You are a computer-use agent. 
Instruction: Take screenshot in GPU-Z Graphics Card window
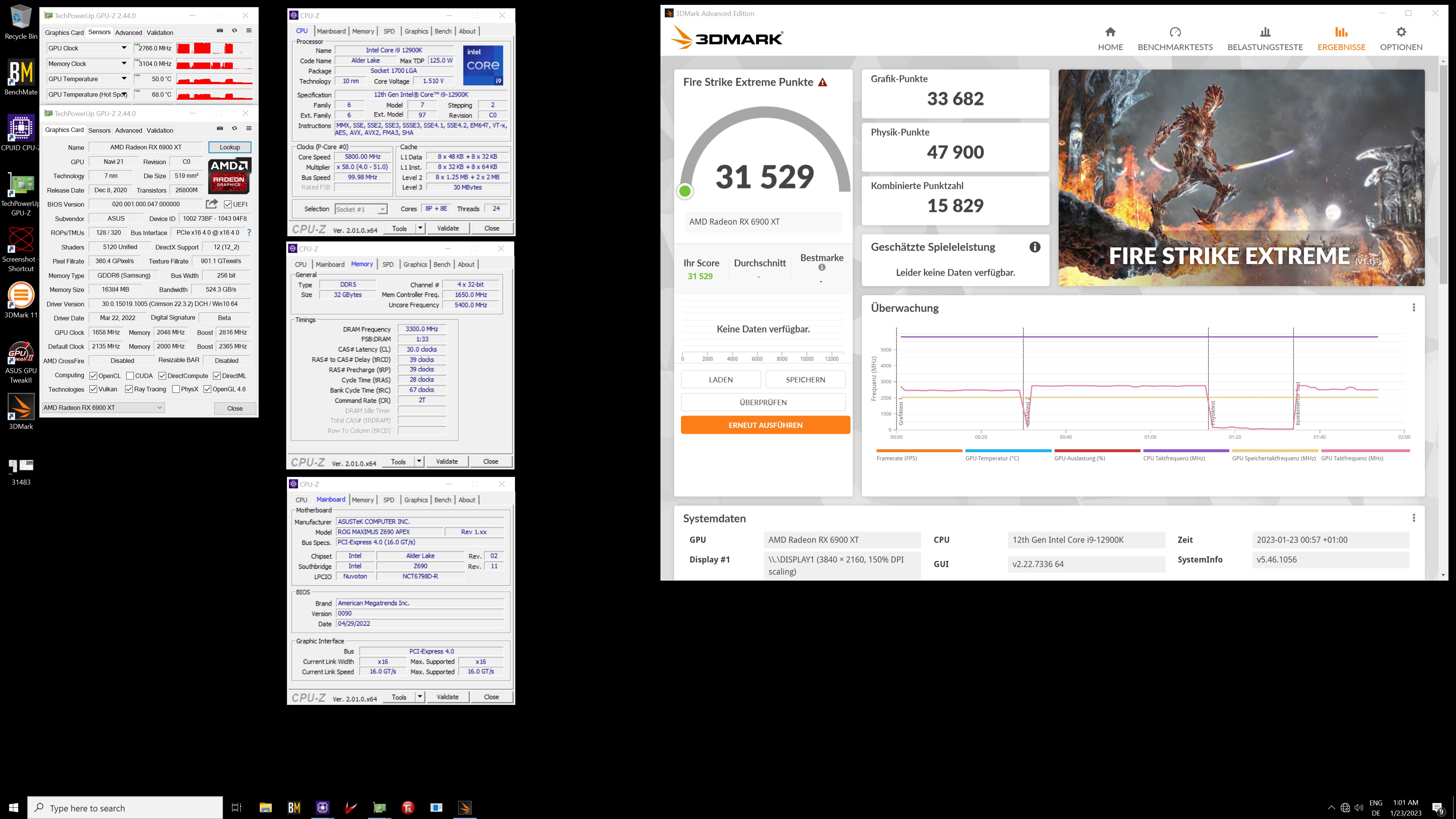220,128
